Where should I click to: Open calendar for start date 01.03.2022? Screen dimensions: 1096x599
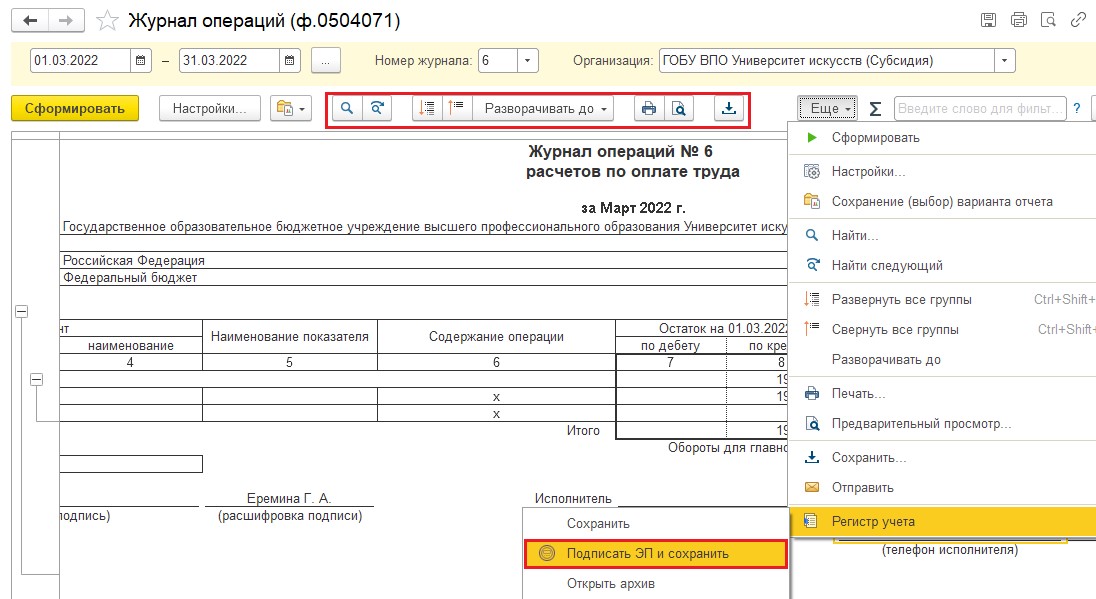140,61
